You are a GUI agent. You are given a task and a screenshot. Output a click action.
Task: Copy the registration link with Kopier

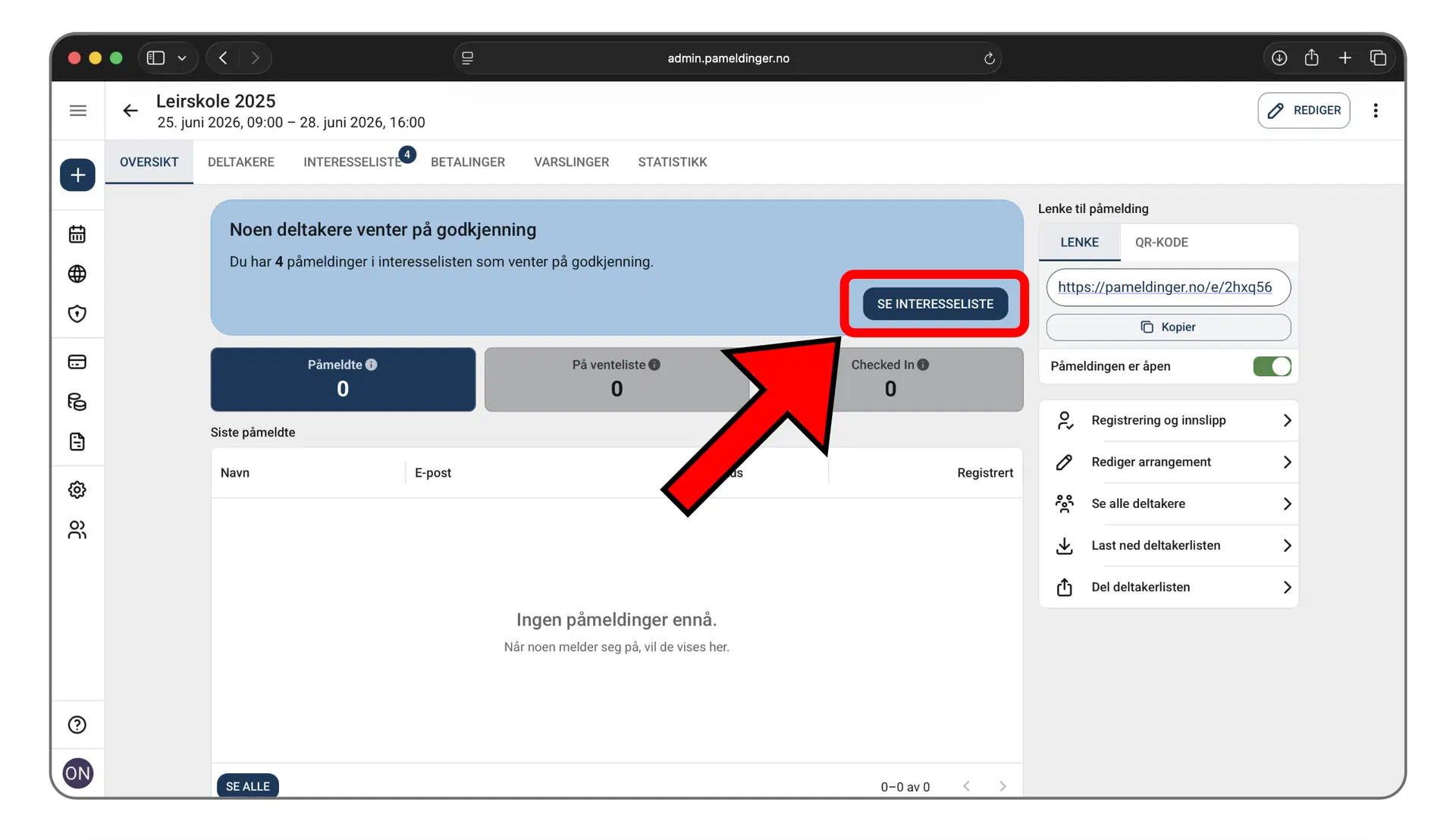[1169, 327]
